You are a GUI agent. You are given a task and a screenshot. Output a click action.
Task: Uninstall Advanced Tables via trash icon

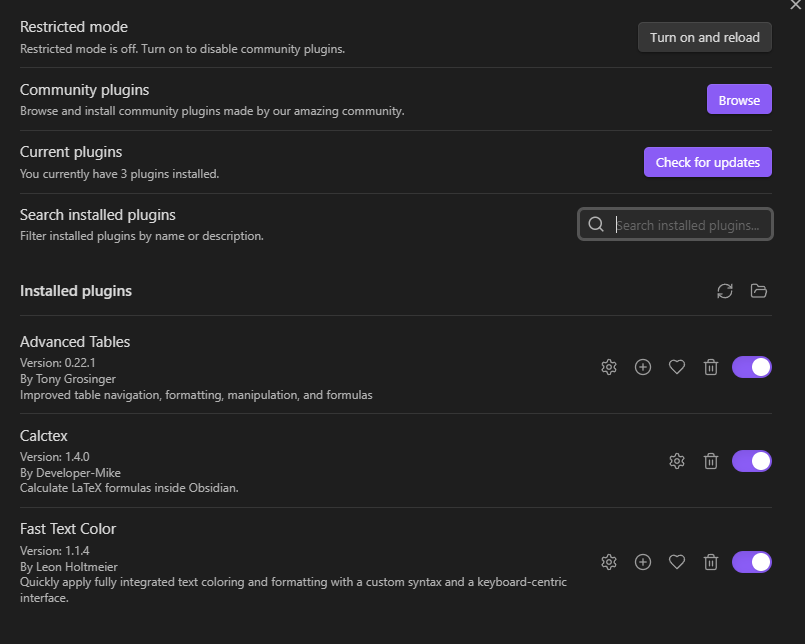click(x=711, y=367)
